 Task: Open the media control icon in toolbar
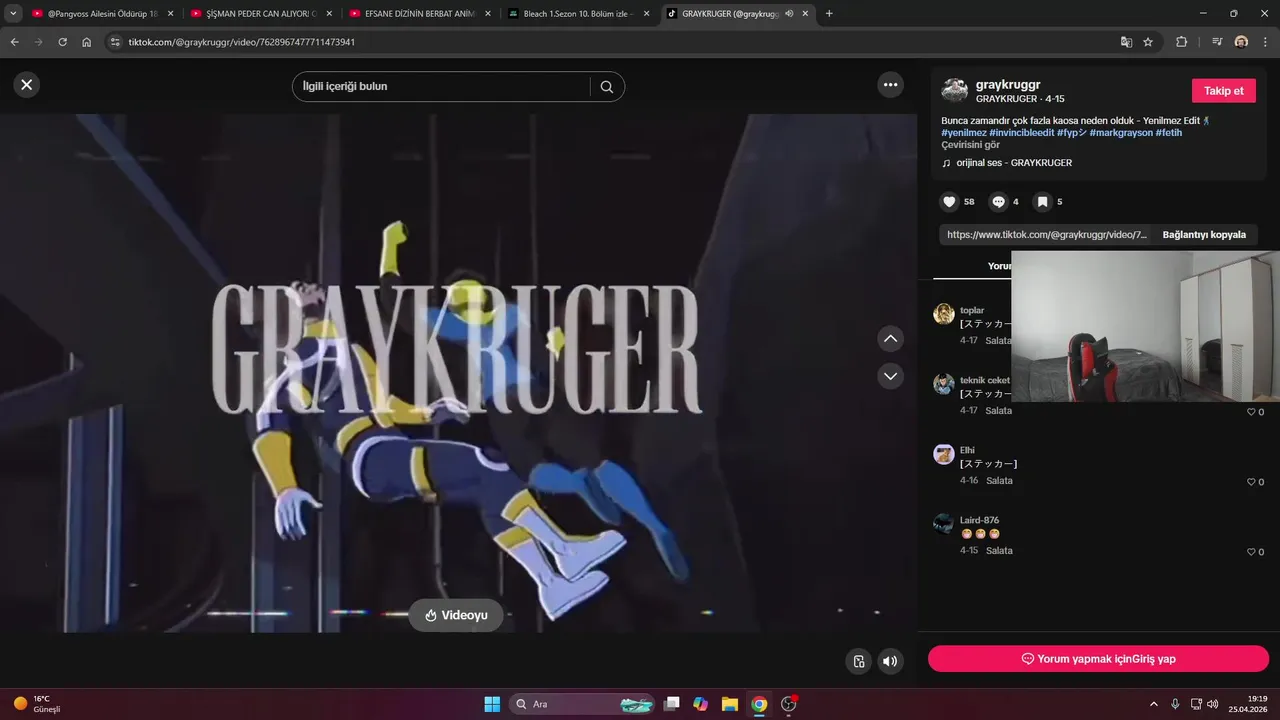click(x=1217, y=42)
